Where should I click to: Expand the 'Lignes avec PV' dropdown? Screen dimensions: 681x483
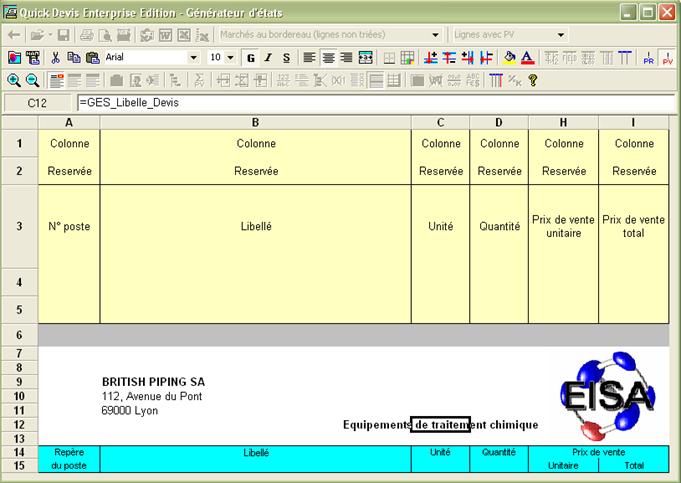point(561,35)
